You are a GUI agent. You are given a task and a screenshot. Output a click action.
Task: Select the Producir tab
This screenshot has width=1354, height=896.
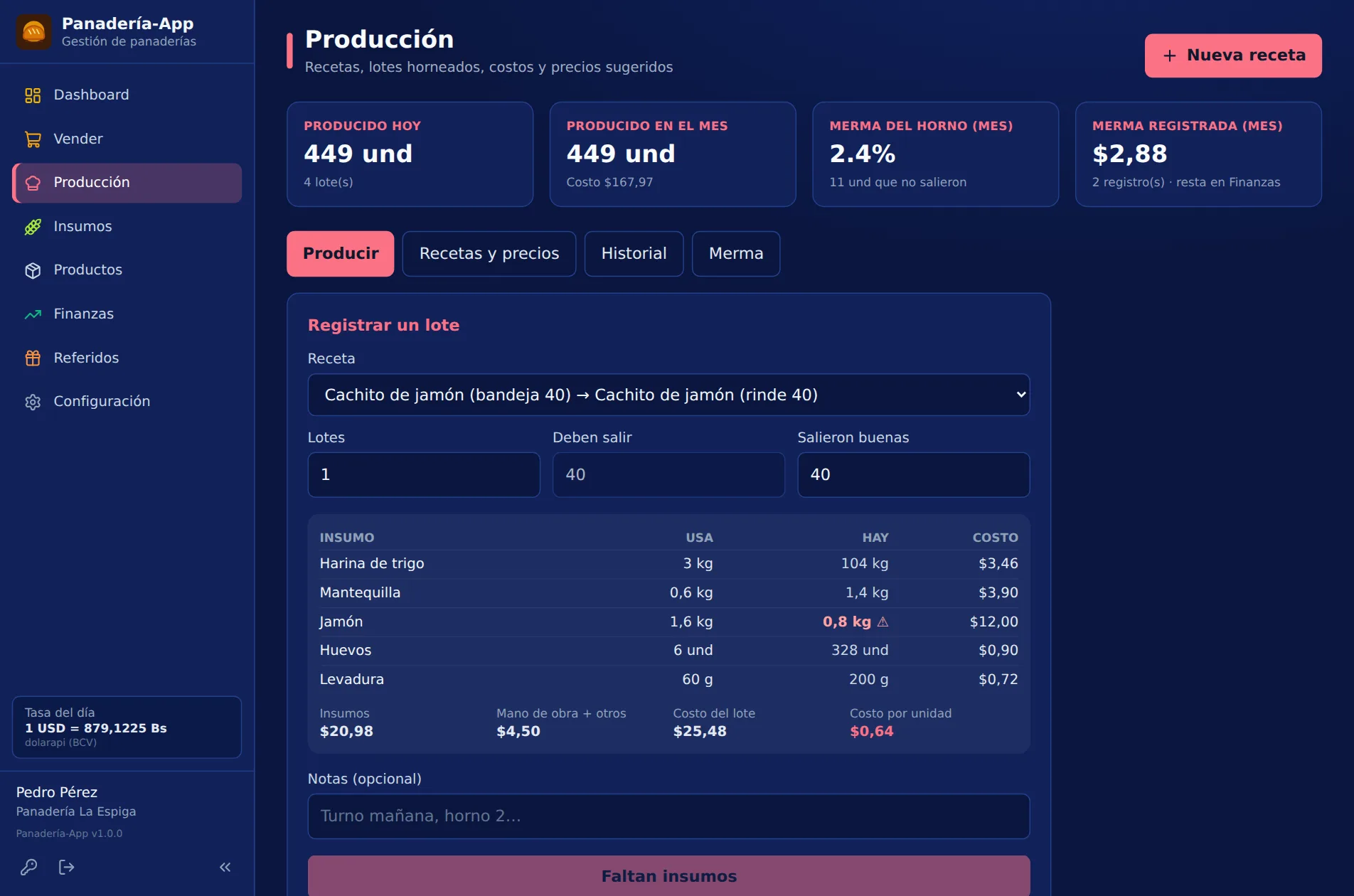(340, 254)
